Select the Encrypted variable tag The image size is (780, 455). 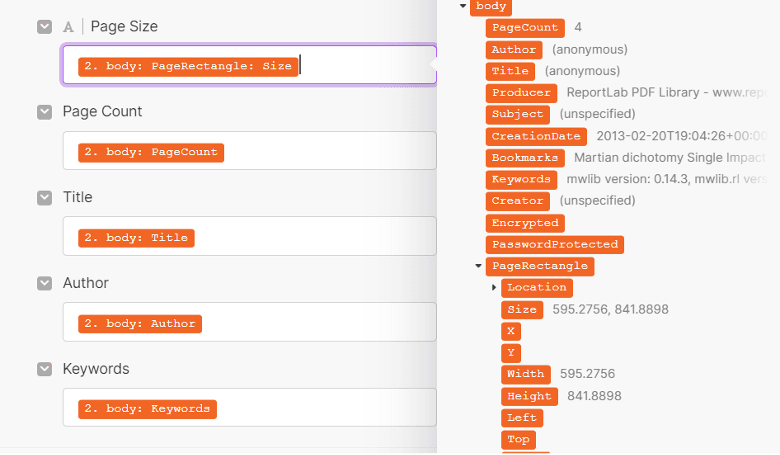click(525, 223)
